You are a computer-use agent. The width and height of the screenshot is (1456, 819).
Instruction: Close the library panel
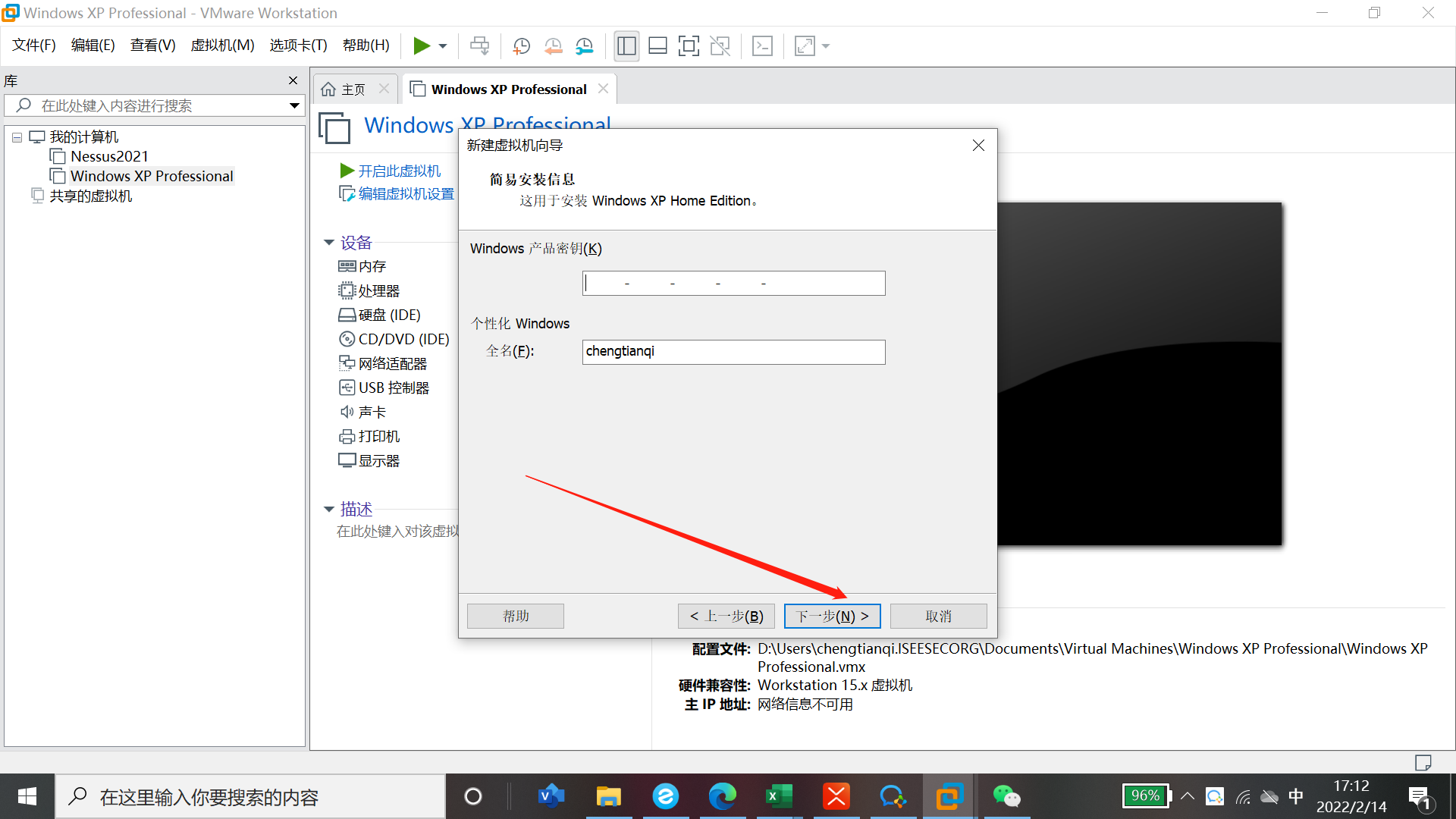point(293,80)
